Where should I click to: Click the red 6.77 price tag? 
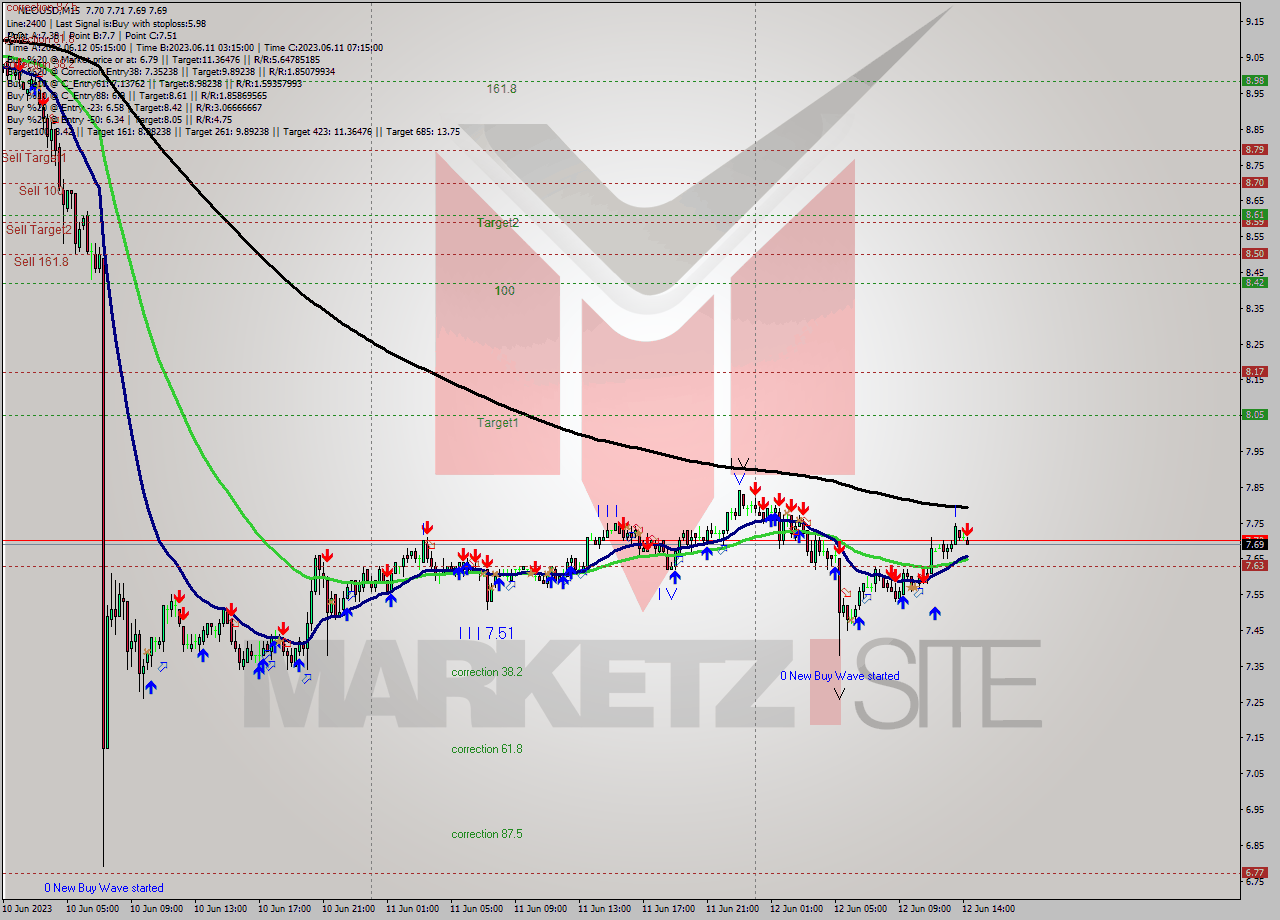1254,872
